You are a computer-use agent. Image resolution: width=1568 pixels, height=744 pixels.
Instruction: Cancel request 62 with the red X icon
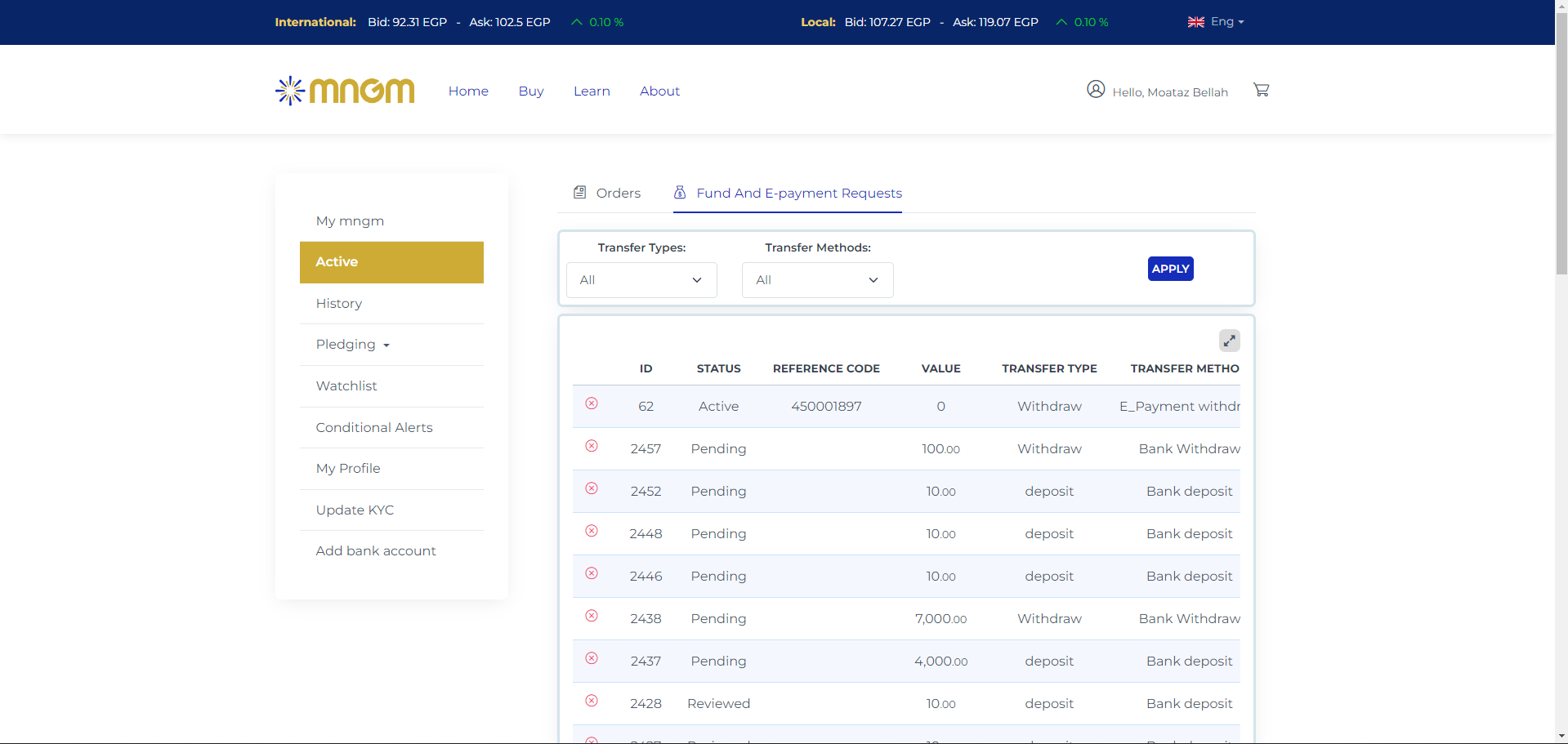(592, 403)
